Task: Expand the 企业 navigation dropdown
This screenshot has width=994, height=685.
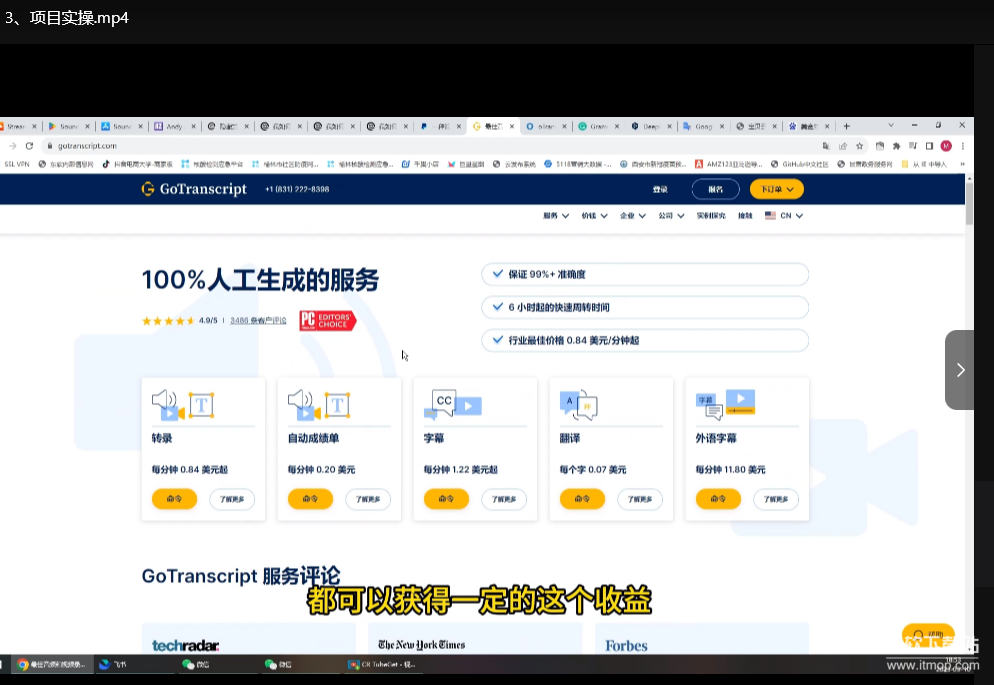Action: pos(633,215)
